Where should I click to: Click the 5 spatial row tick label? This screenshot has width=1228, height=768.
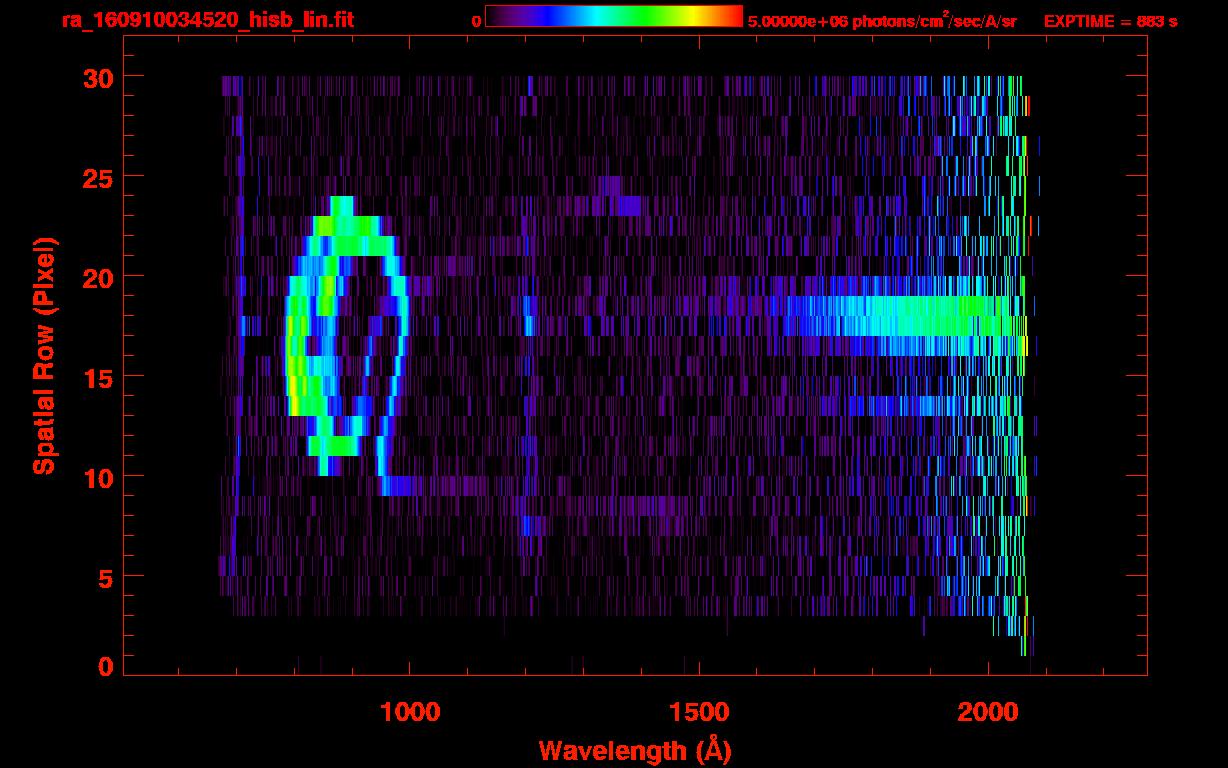tap(106, 577)
